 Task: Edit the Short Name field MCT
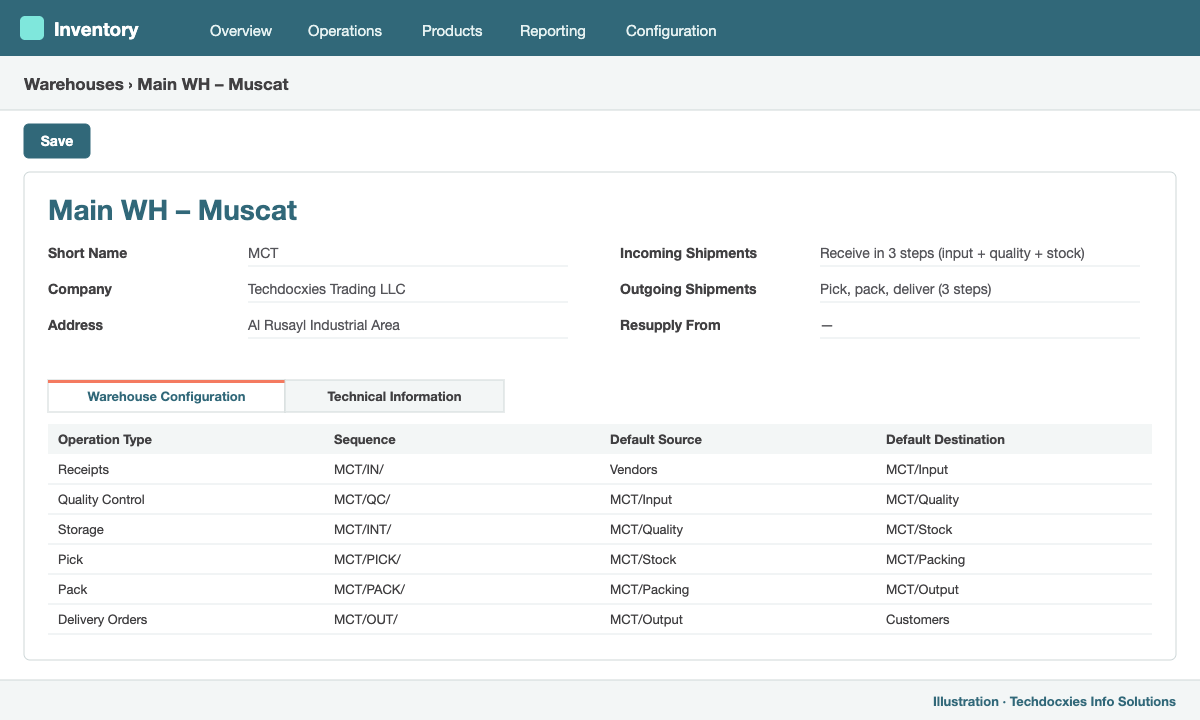pos(408,253)
